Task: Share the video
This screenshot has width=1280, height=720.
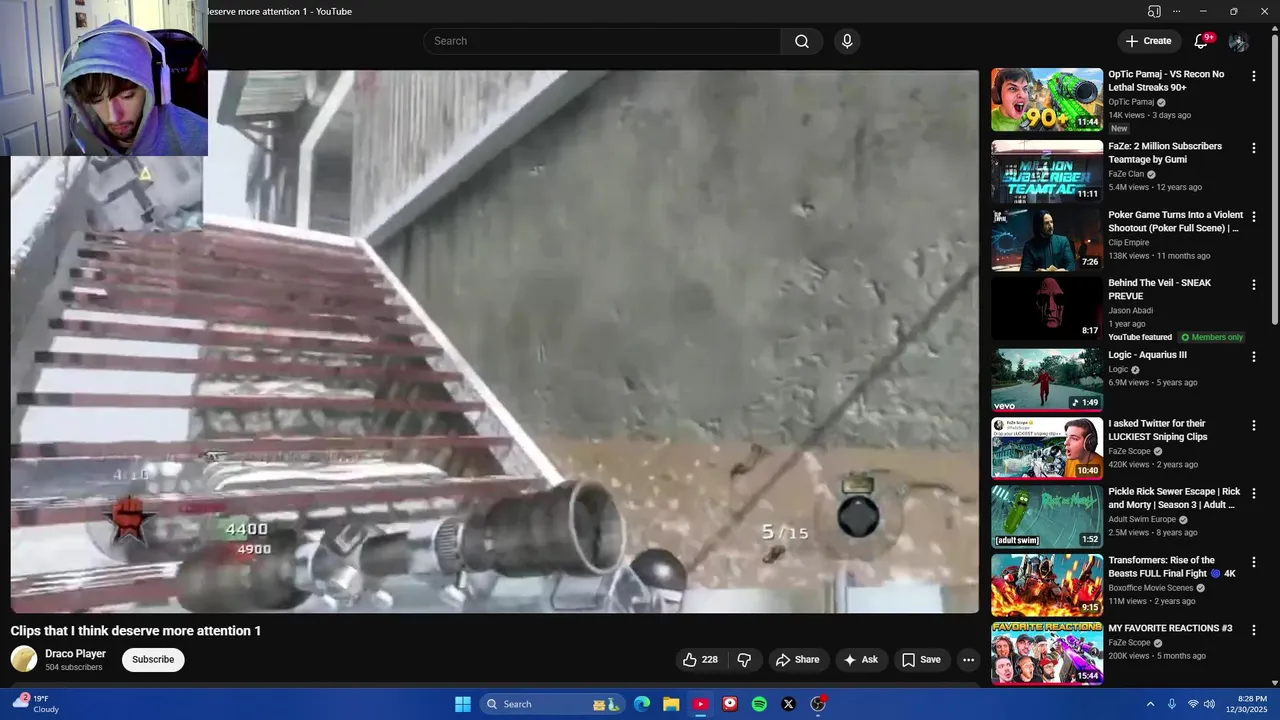Action: click(x=797, y=660)
